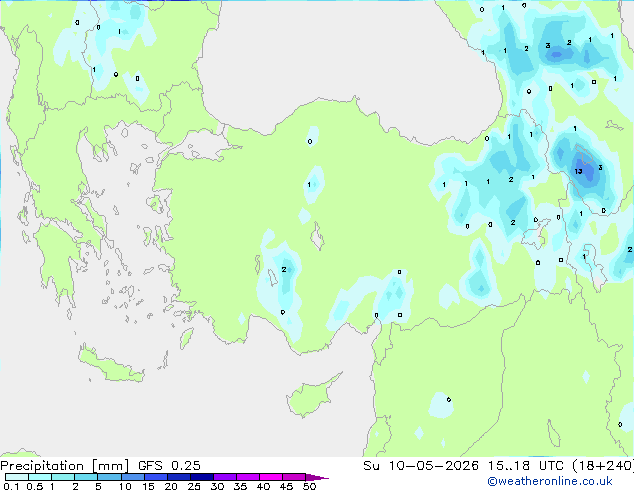Pick the legend swatch between 45 and 50
The height and width of the screenshot is (490, 634).
[x=294, y=477]
